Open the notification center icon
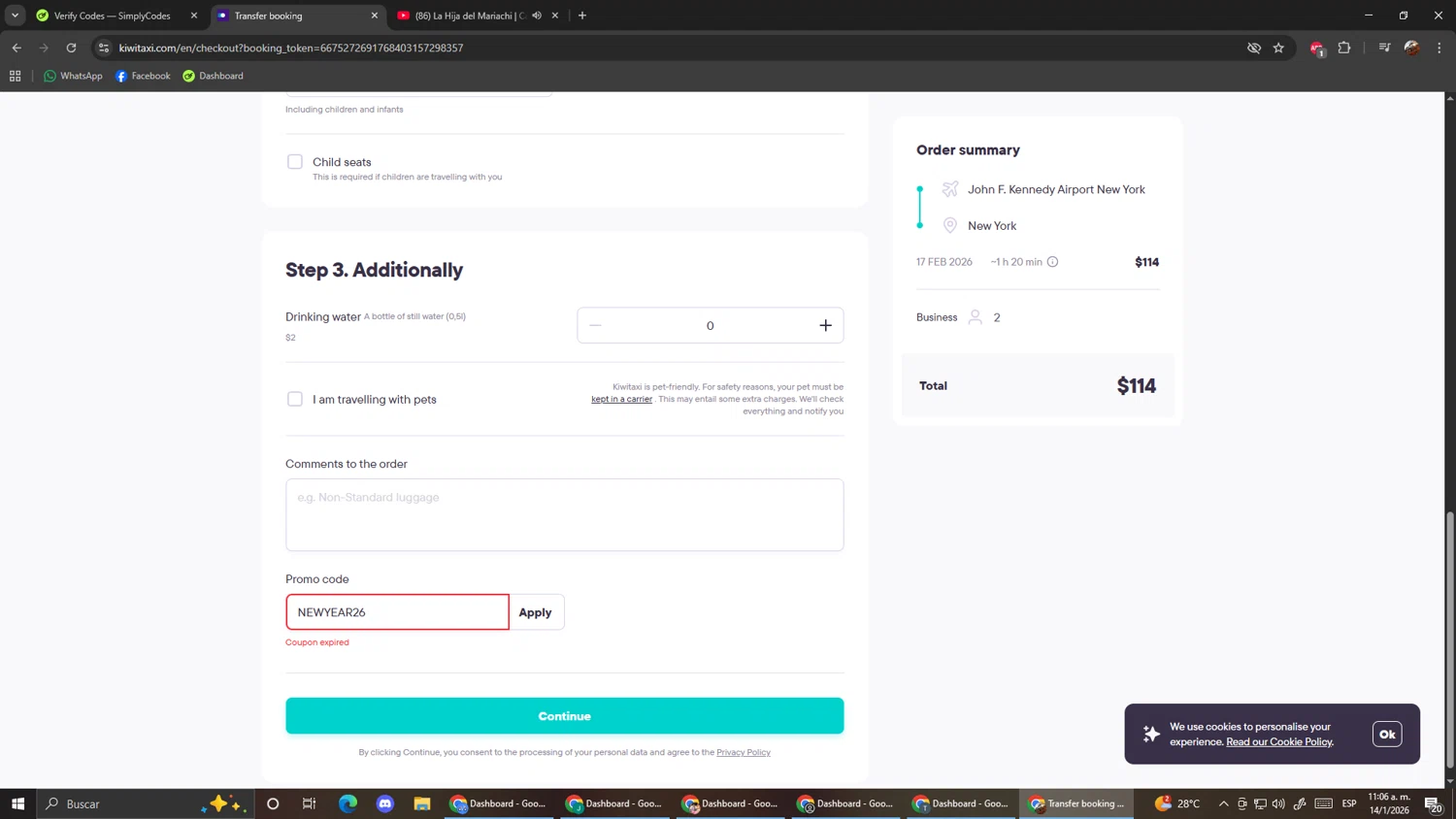This screenshot has height=819, width=1456. (1433, 803)
